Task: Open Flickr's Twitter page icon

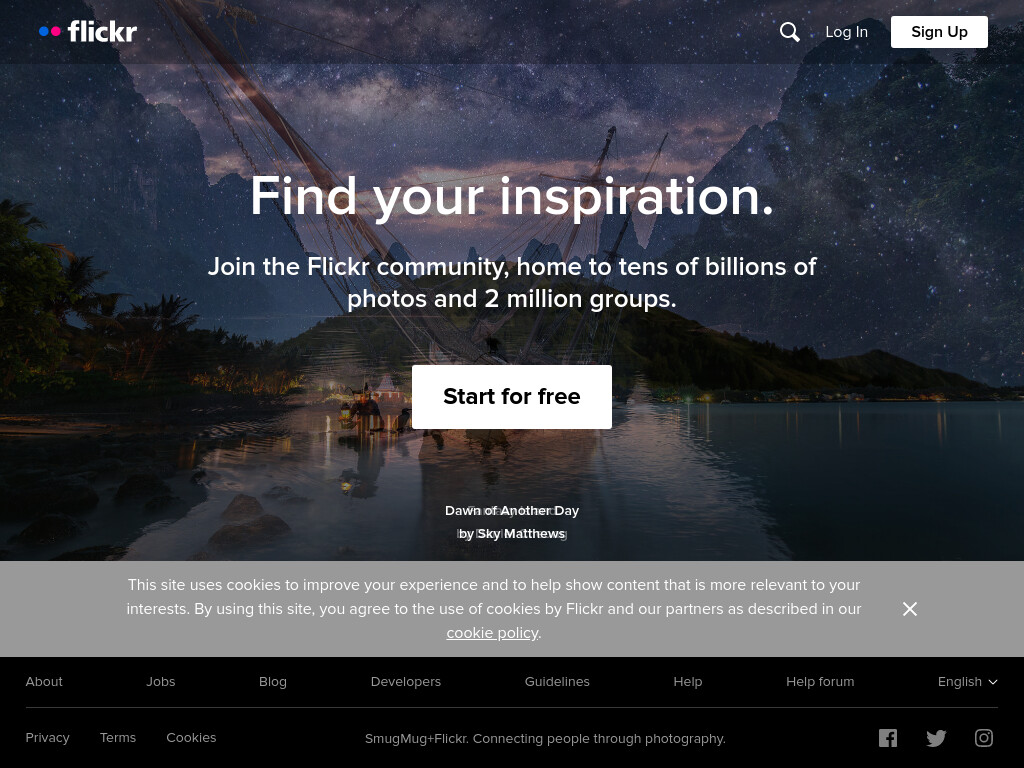Action: (936, 738)
